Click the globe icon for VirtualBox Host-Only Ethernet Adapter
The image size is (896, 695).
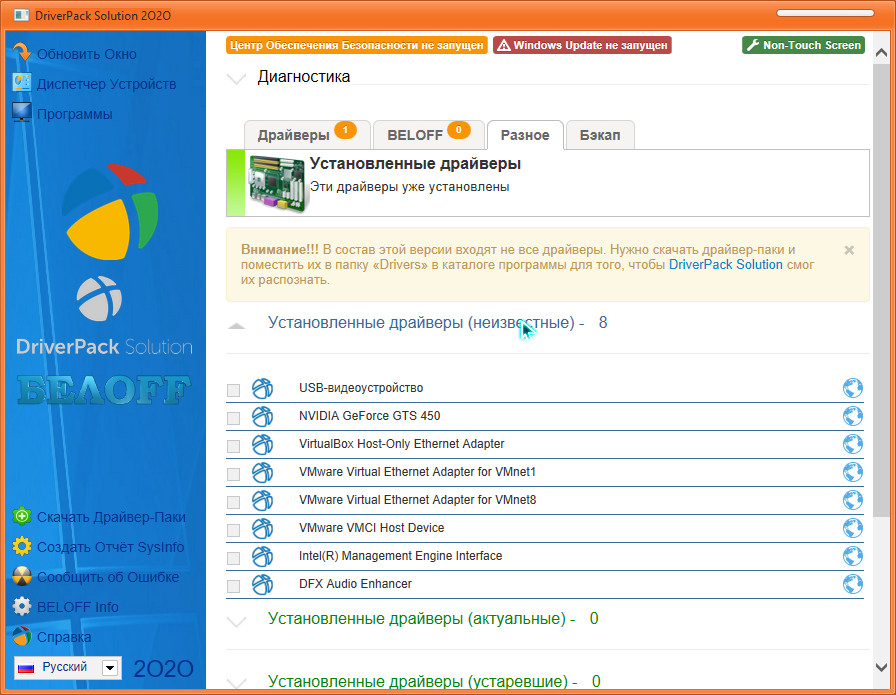coord(853,444)
